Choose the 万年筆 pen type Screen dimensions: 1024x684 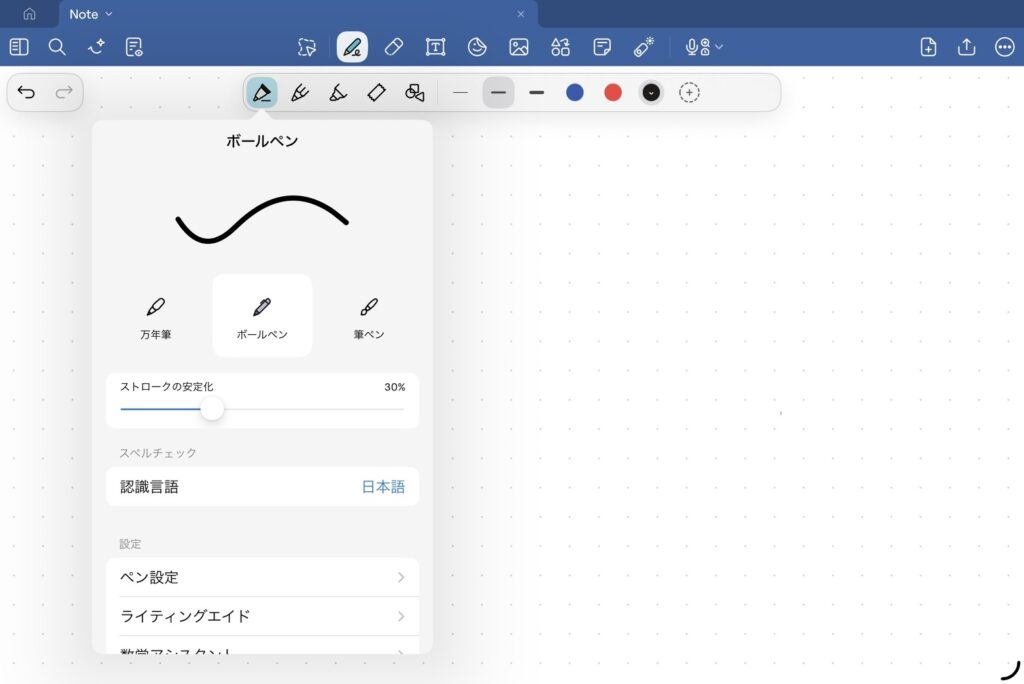pos(155,316)
